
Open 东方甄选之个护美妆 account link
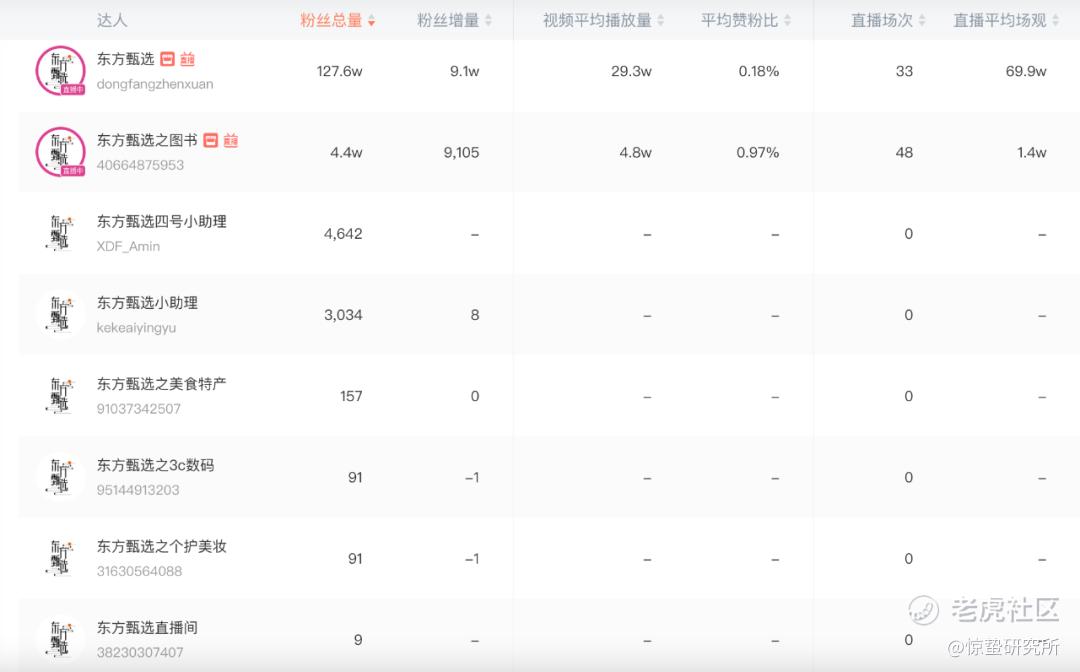(x=161, y=547)
